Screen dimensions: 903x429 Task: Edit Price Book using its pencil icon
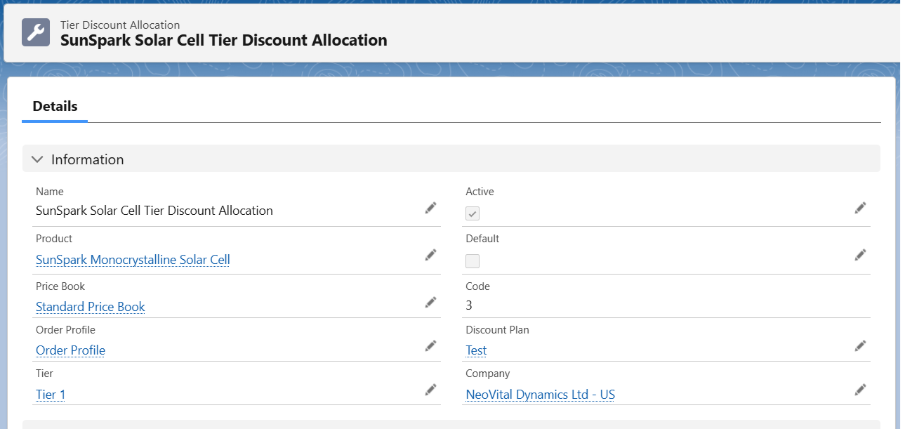430,302
